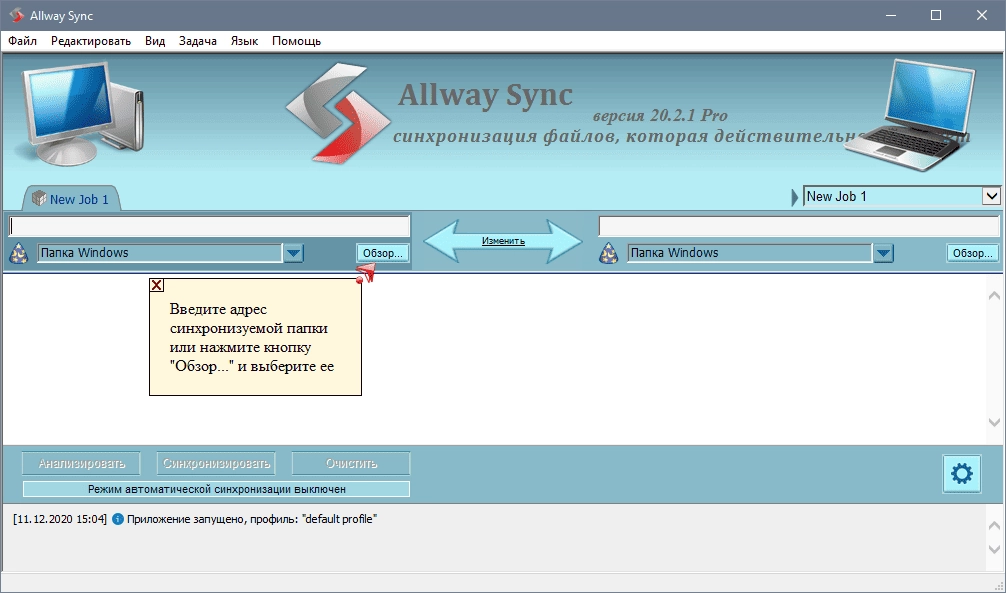Open the left Папка Windows type dropdown
Image resolution: width=1006 pixels, height=593 pixels.
(x=294, y=253)
